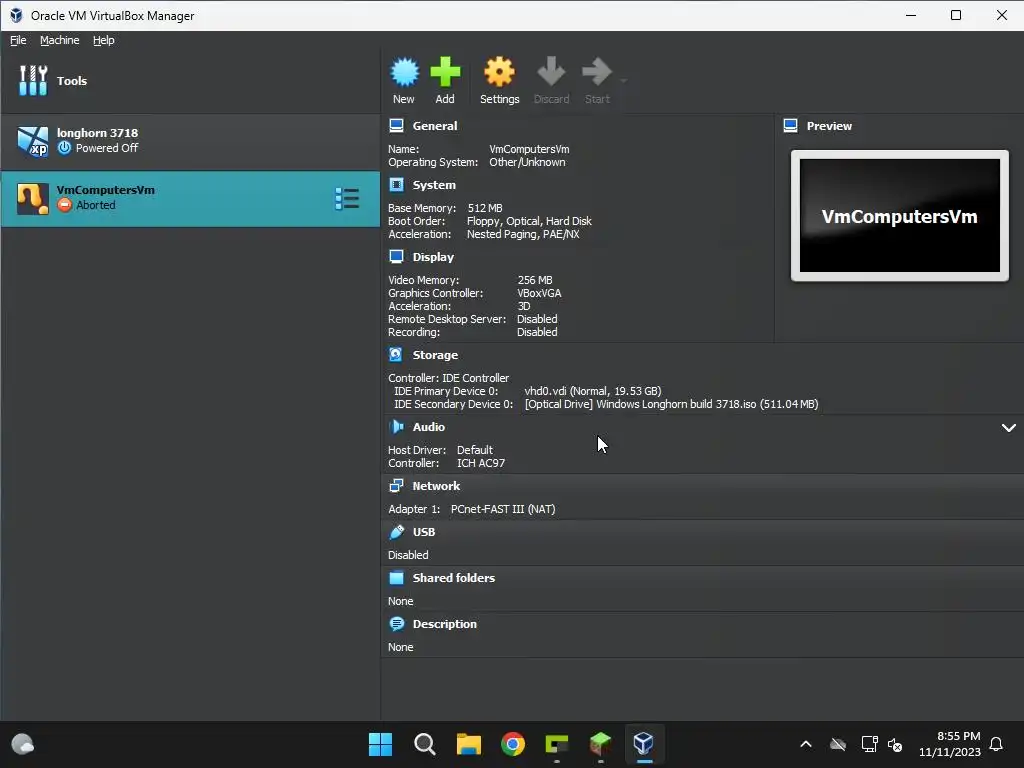Click the Display section header link
The image size is (1024, 768).
pyautogui.click(x=433, y=257)
